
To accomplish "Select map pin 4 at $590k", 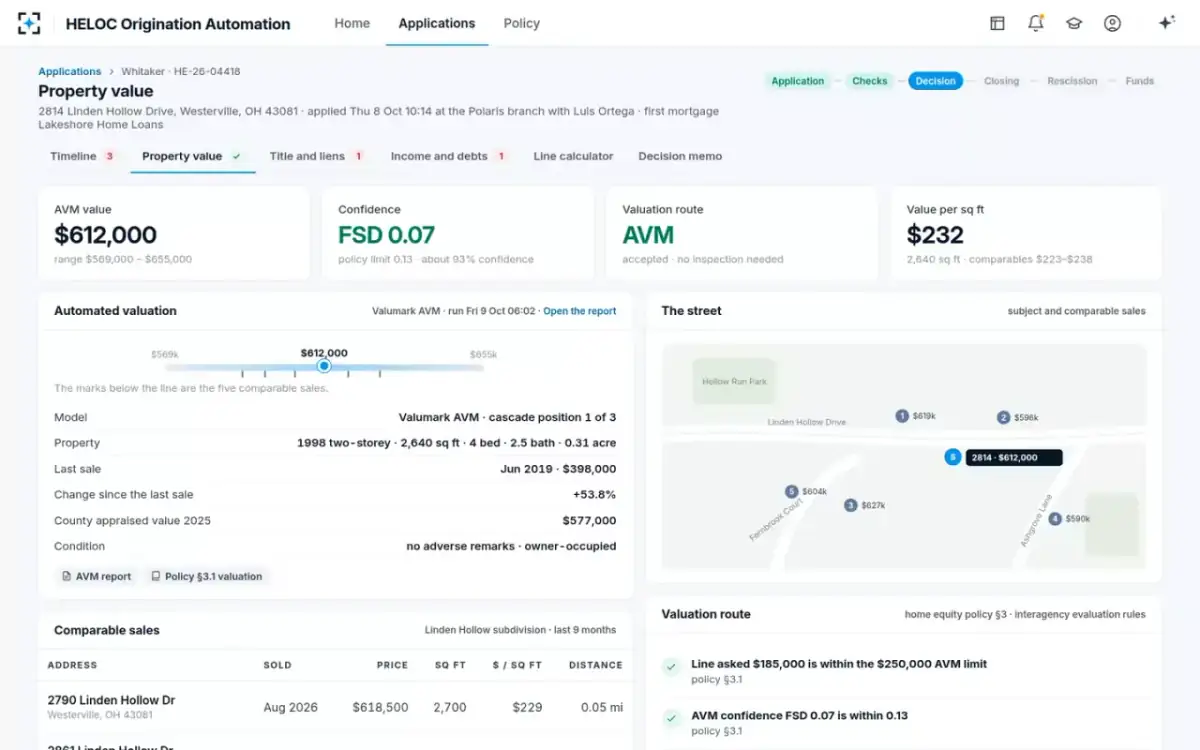I will (x=1055, y=519).
